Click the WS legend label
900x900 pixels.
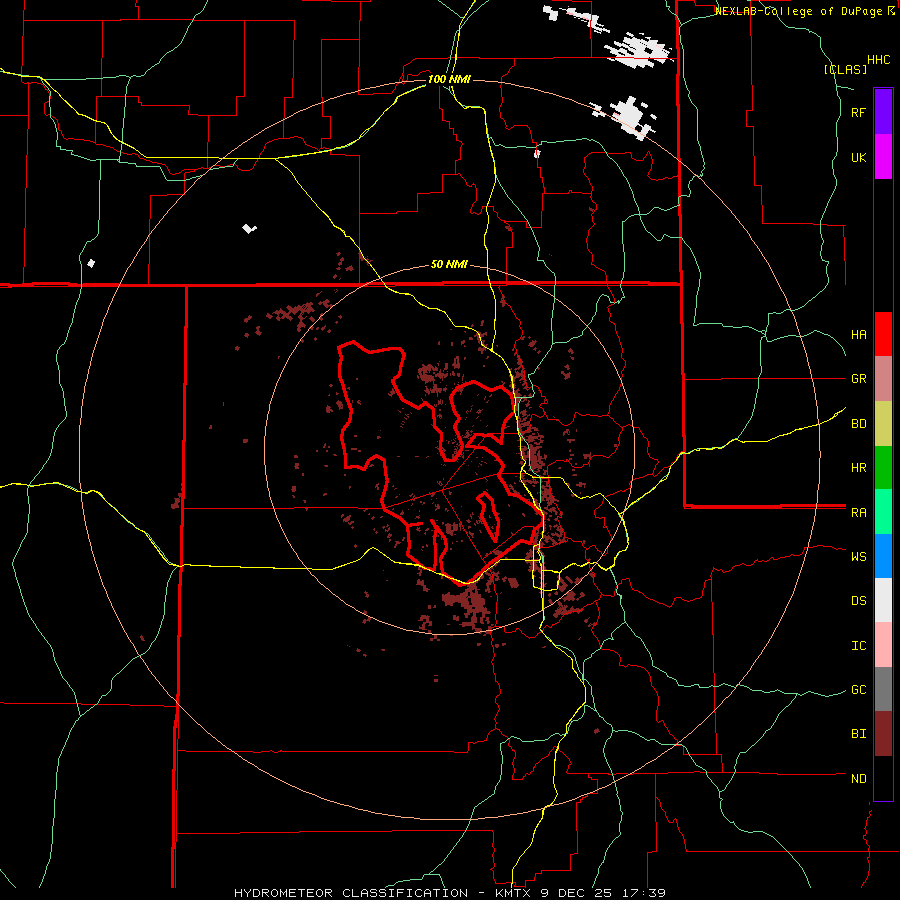click(858, 556)
